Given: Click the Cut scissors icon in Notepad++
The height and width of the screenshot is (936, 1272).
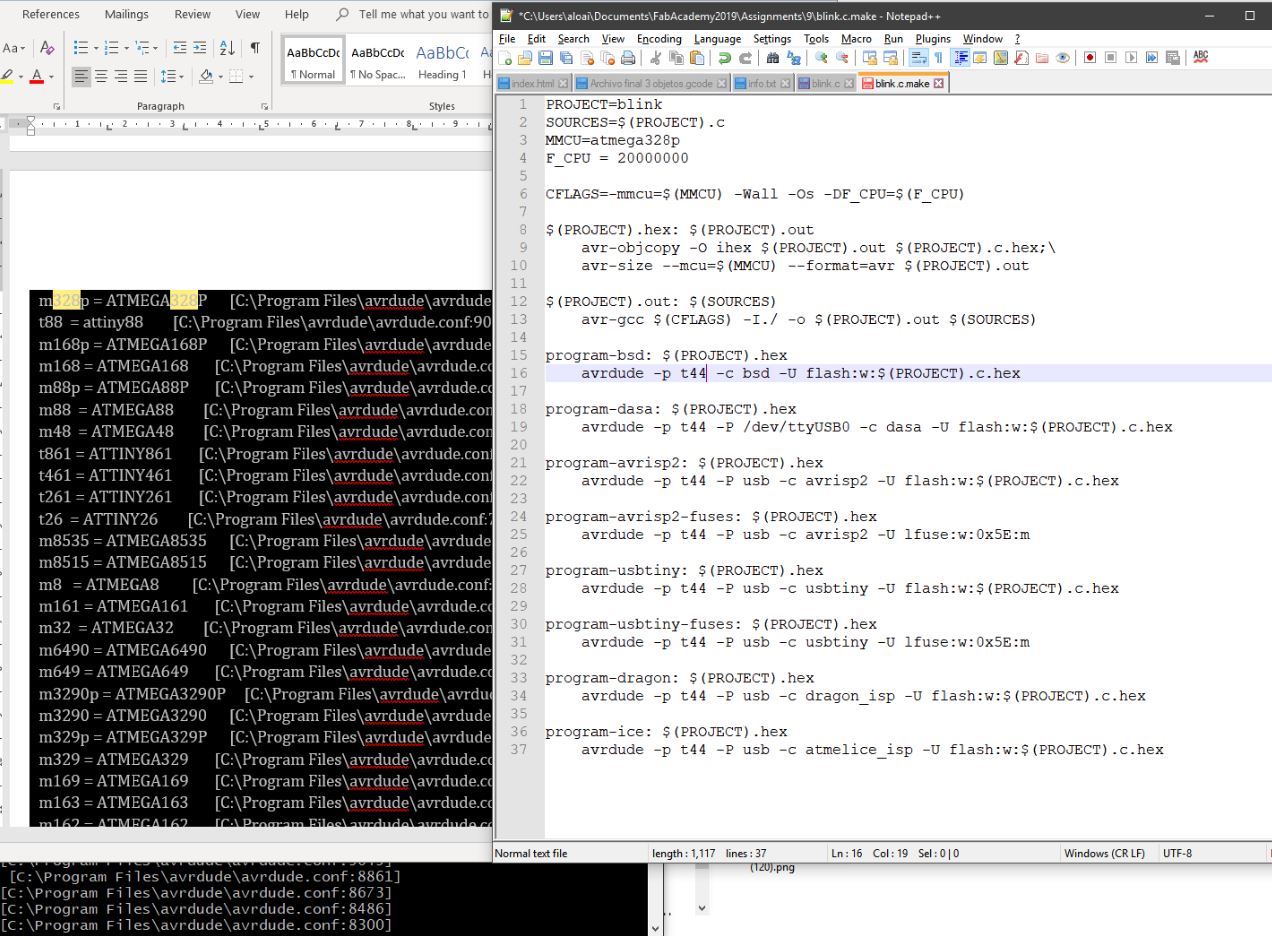Looking at the screenshot, I should click(x=656, y=58).
